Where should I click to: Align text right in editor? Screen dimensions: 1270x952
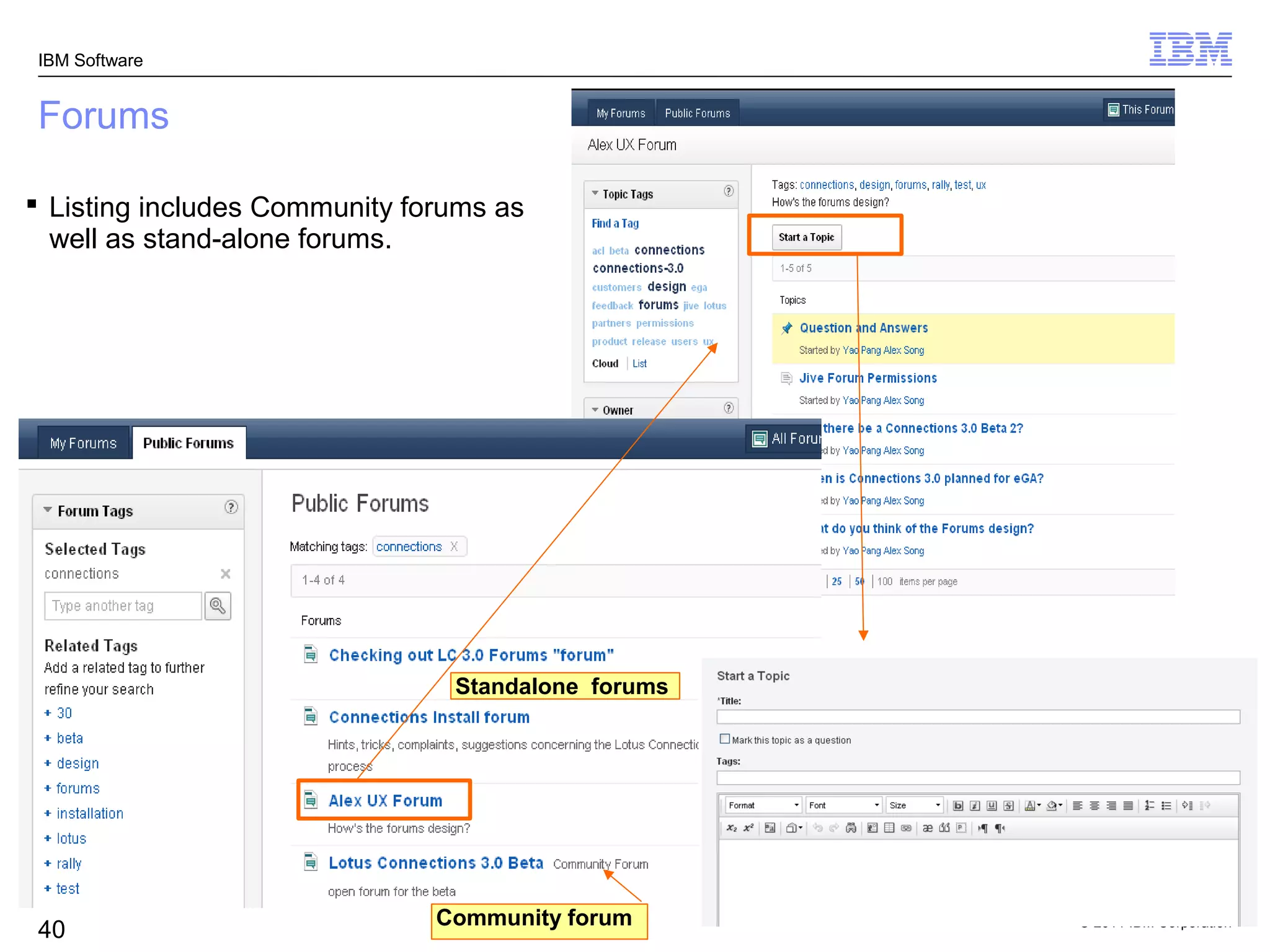pyautogui.click(x=1111, y=805)
